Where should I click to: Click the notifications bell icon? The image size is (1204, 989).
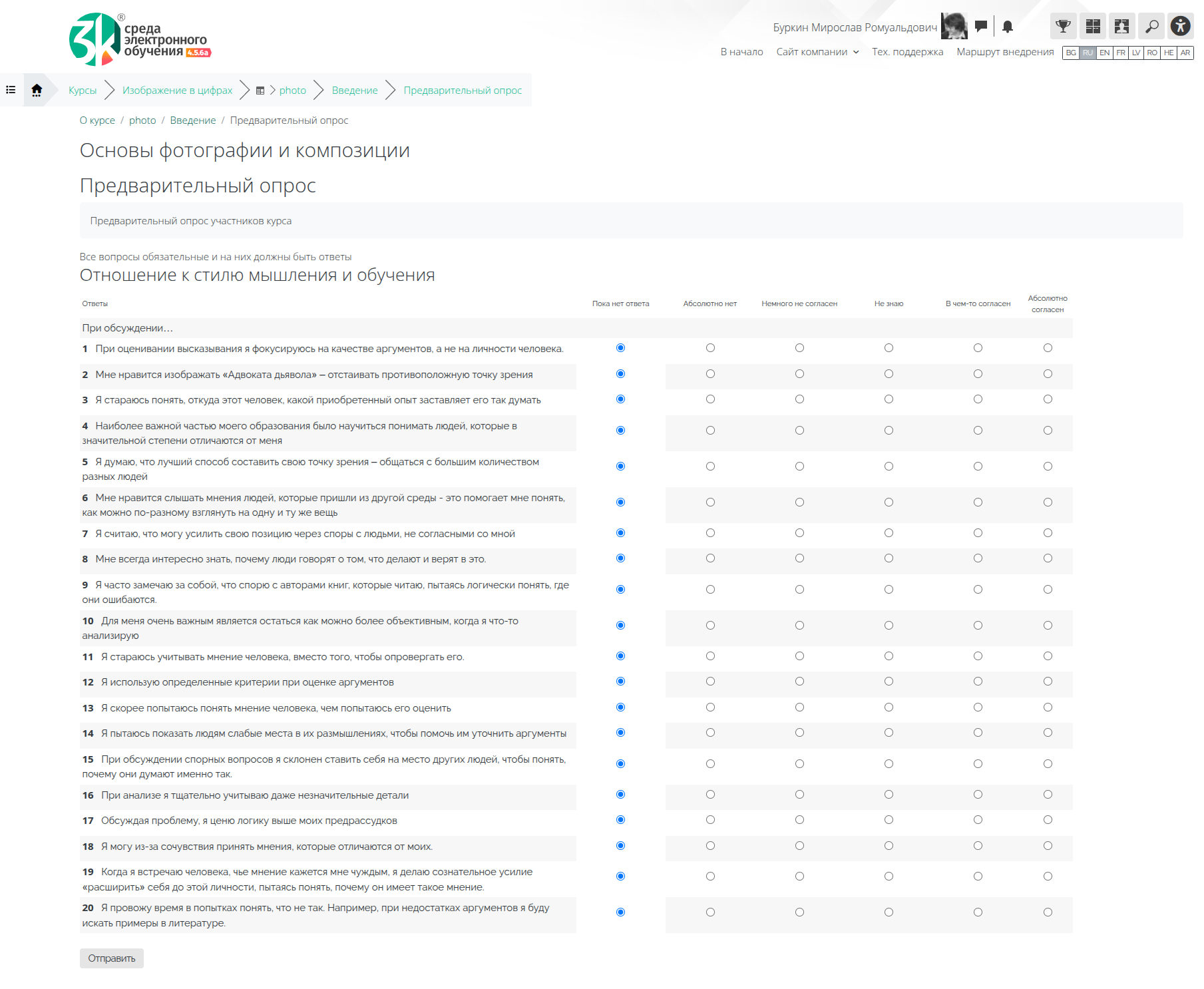[1007, 27]
